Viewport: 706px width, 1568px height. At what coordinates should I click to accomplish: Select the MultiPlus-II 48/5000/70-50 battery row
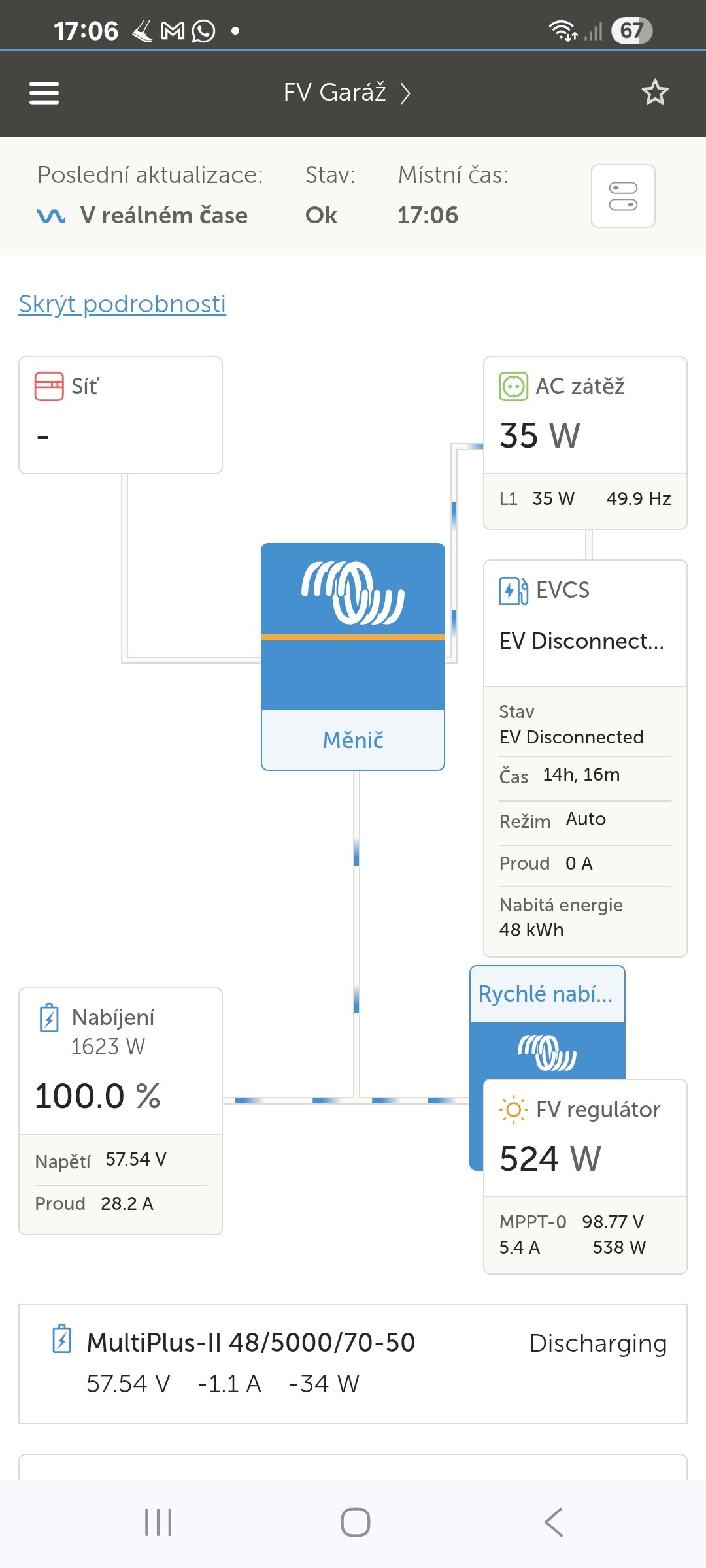coord(353,1364)
